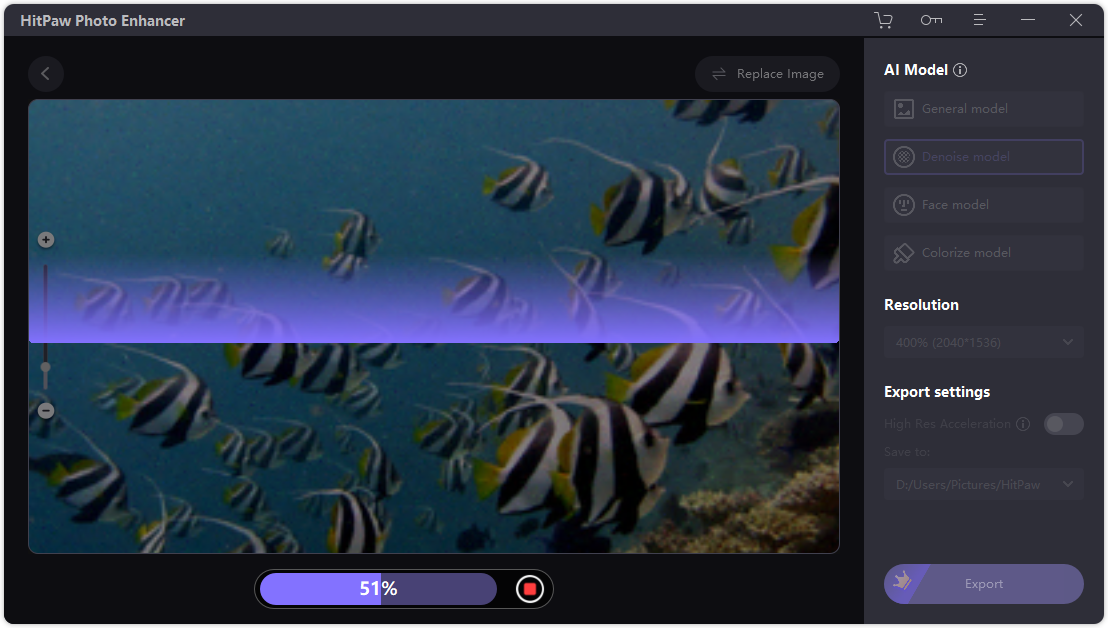Select the Denoise model option

pos(984,157)
